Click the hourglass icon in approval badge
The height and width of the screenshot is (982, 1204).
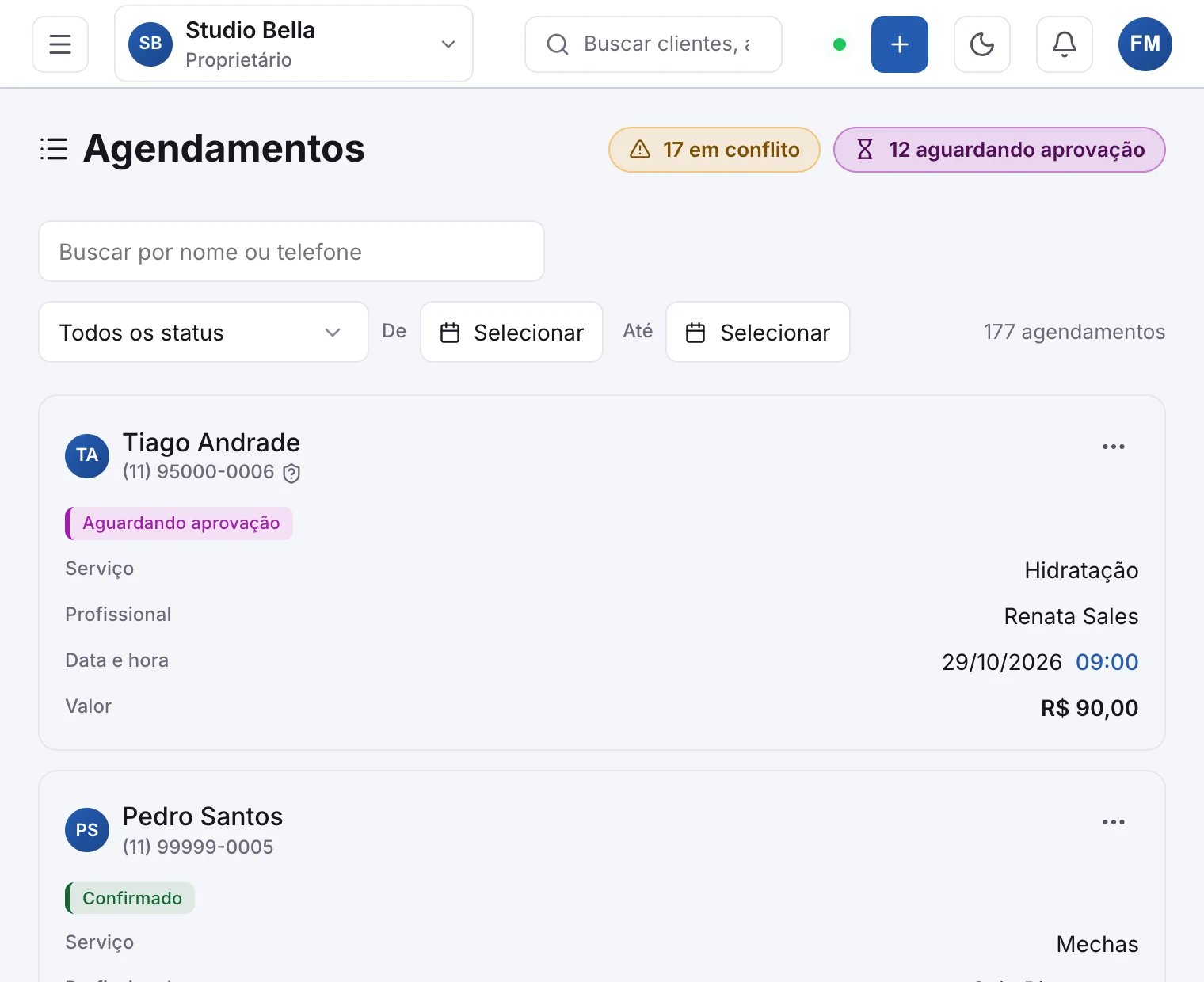(x=865, y=149)
